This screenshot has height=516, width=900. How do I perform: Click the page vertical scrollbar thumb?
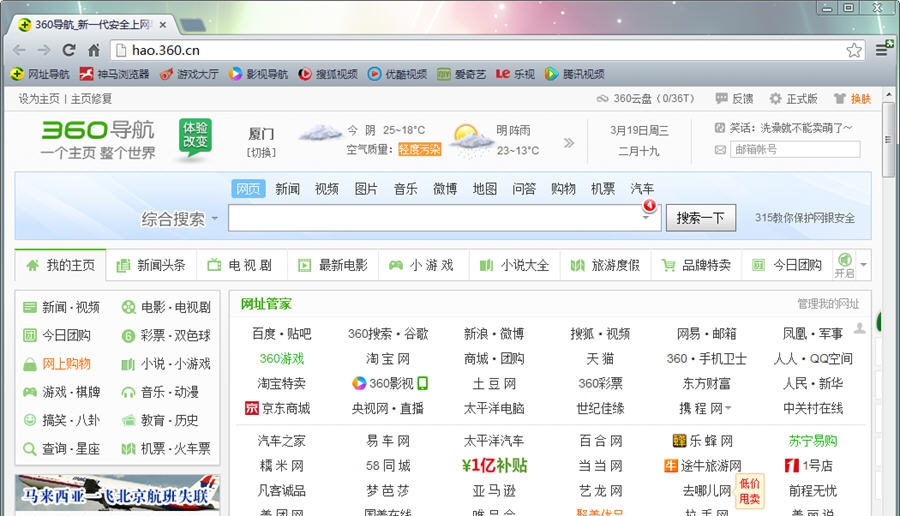pyautogui.click(x=889, y=140)
